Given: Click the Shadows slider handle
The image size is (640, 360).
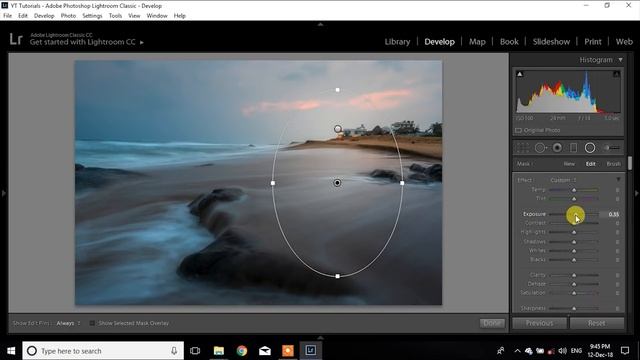Looking at the screenshot, I should tap(574, 242).
